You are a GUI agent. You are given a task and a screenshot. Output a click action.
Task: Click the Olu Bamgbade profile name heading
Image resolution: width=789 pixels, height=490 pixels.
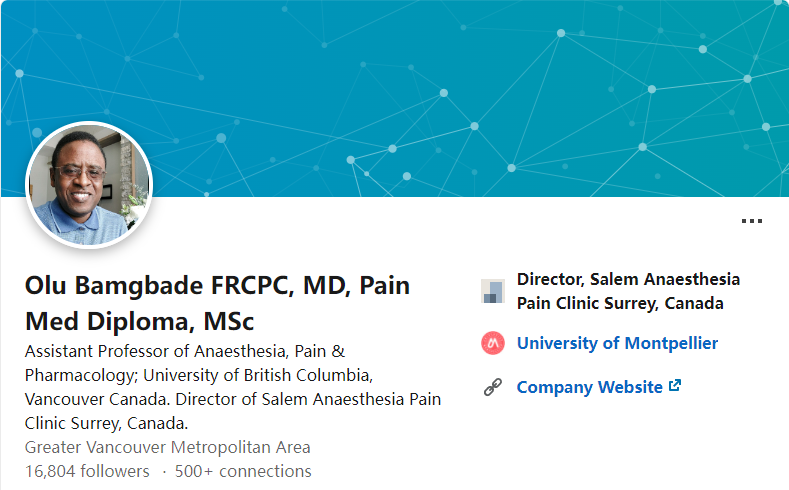[217, 303]
